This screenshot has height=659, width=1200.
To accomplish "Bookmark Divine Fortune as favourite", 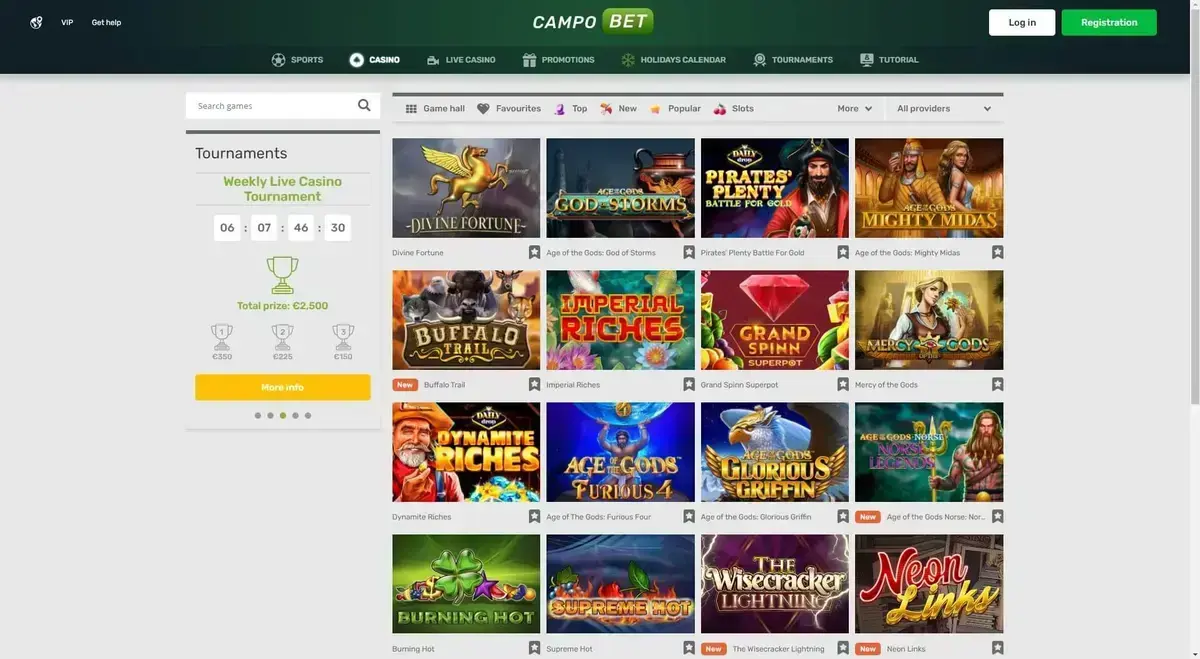I will 534,252.
